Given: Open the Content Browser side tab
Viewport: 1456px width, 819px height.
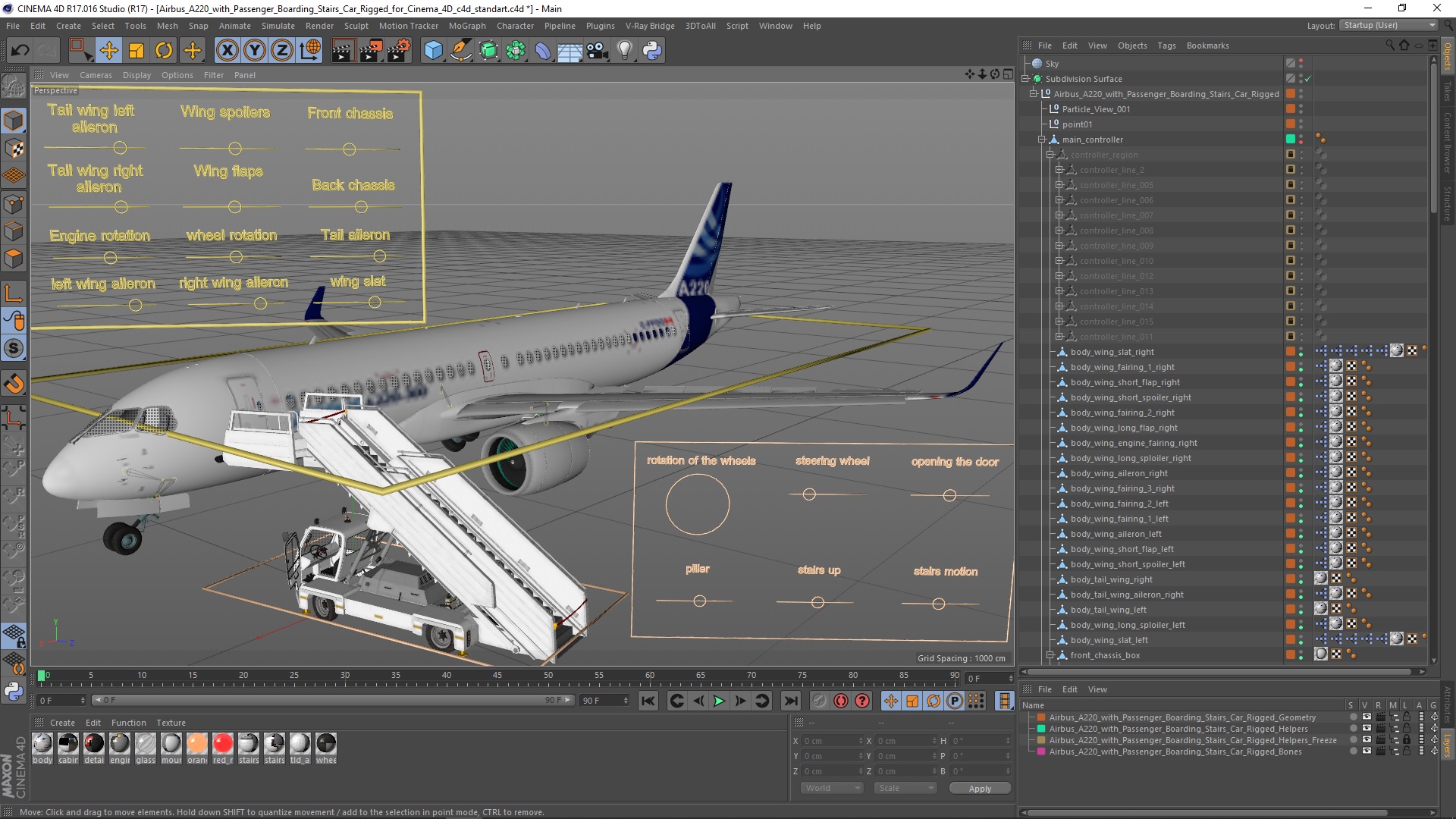Looking at the screenshot, I should (1448, 143).
